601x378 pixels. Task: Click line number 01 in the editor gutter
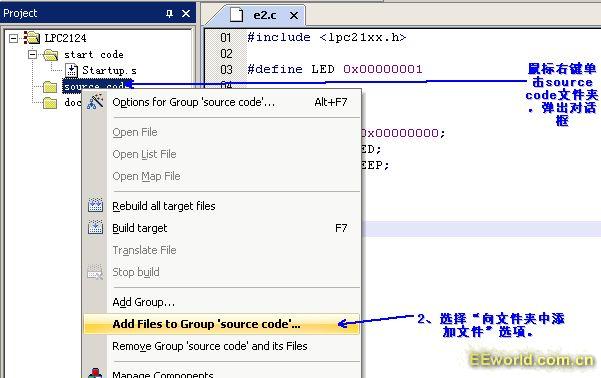click(226, 38)
